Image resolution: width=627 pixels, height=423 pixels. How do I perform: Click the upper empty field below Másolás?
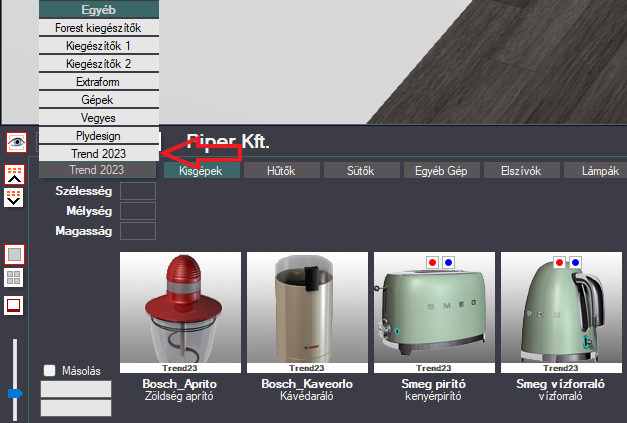point(76,389)
